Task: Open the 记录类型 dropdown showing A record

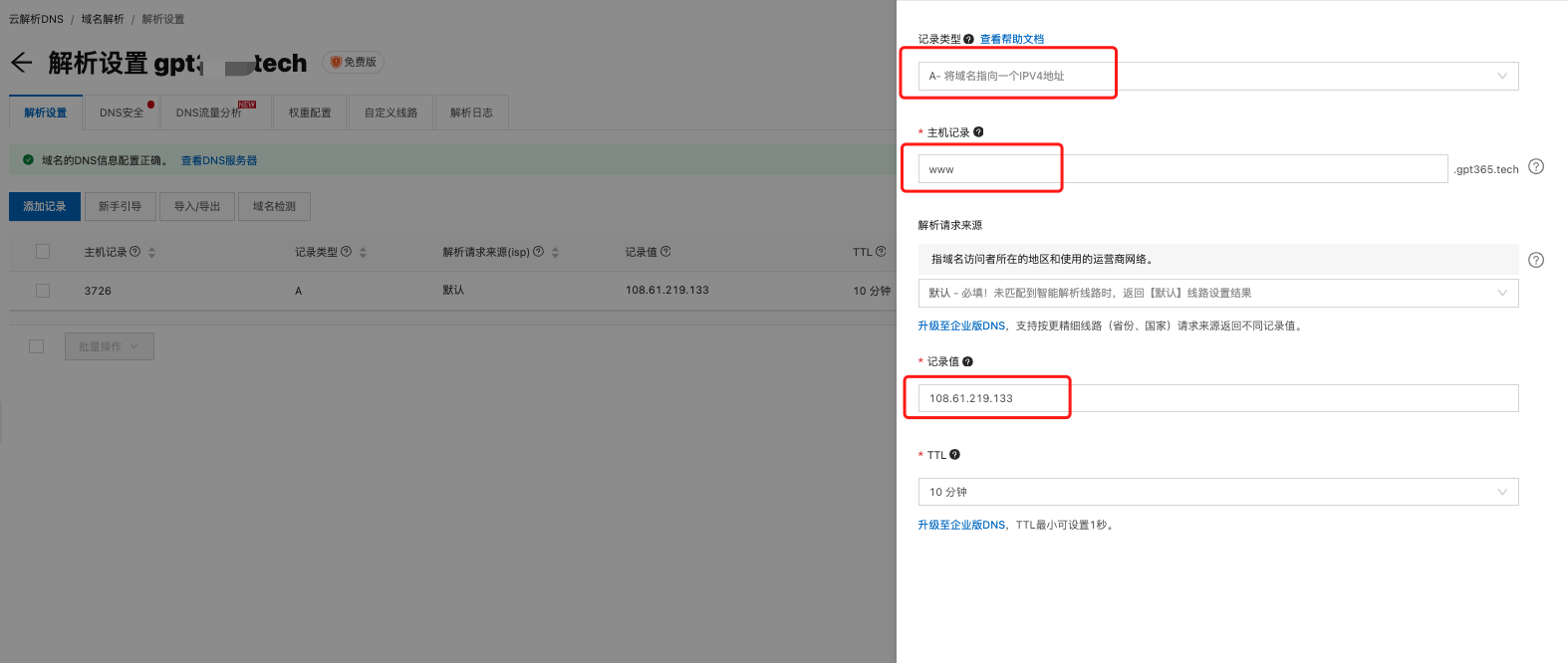Action: pos(1218,76)
